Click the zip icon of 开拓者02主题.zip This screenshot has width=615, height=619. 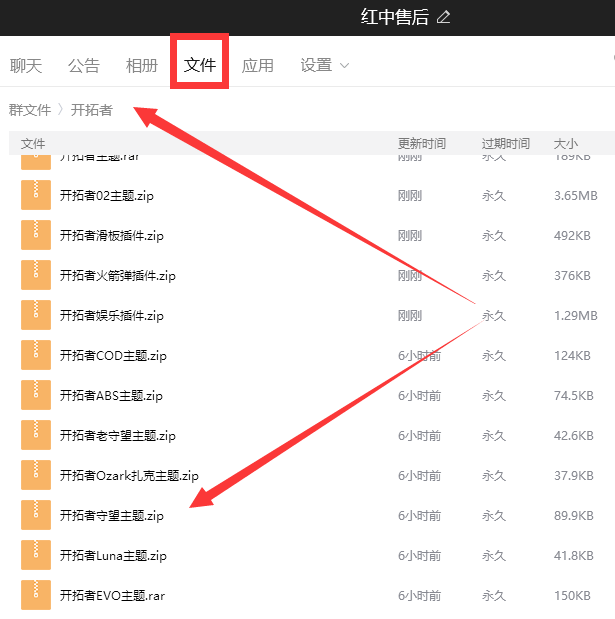point(36,195)
